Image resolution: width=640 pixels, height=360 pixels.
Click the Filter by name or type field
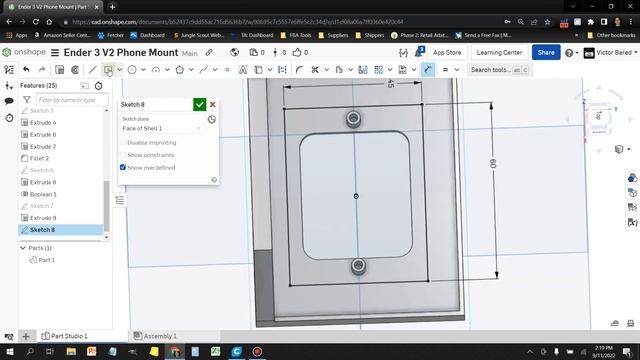click(72, 100)
